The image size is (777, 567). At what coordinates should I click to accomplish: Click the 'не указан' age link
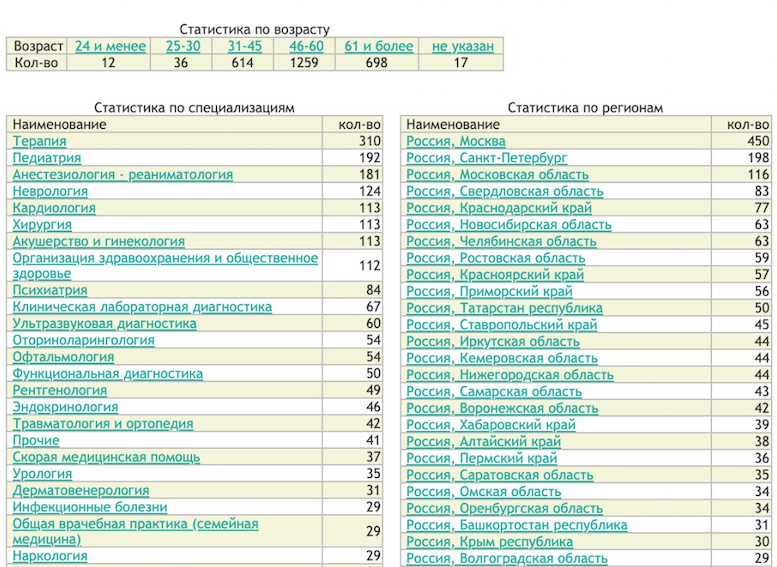[463, 46]
